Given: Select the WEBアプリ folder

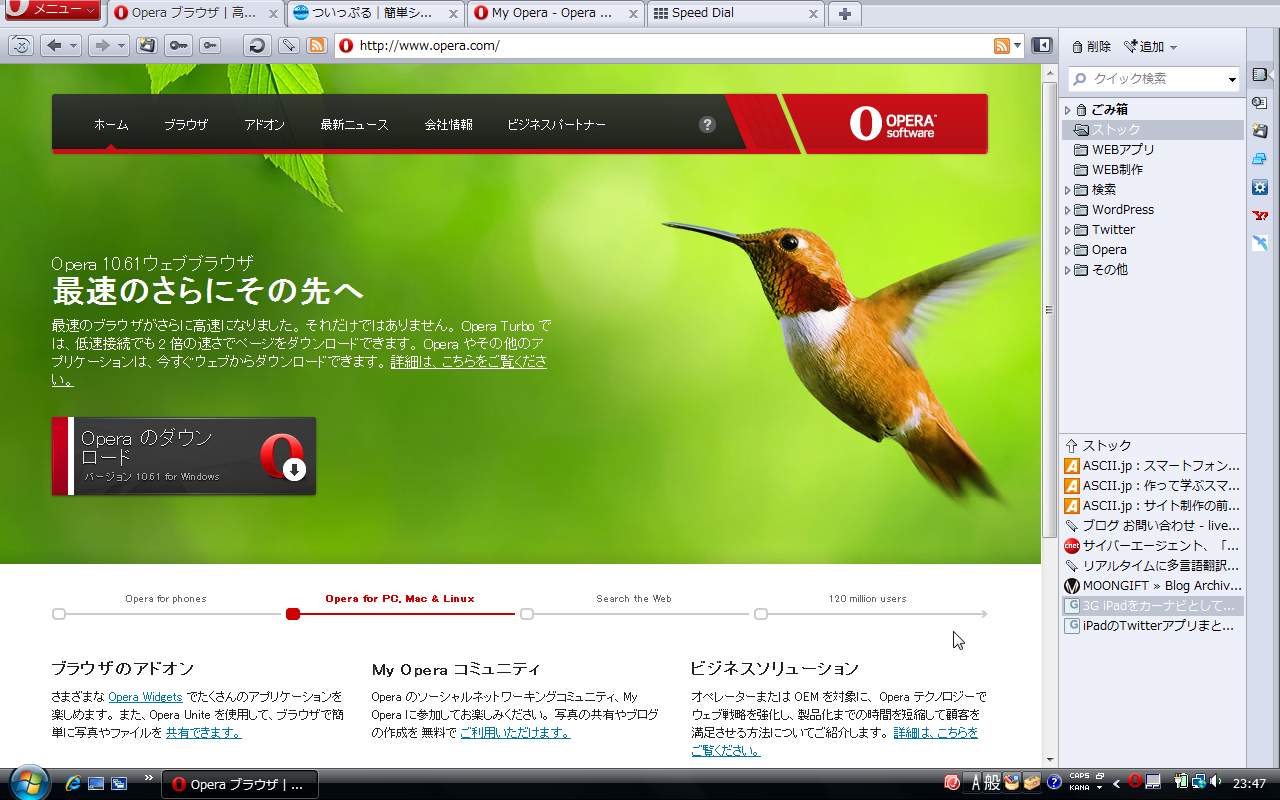Looking at the screenshot, I should pyautogui.click(x=1123, y=150).
